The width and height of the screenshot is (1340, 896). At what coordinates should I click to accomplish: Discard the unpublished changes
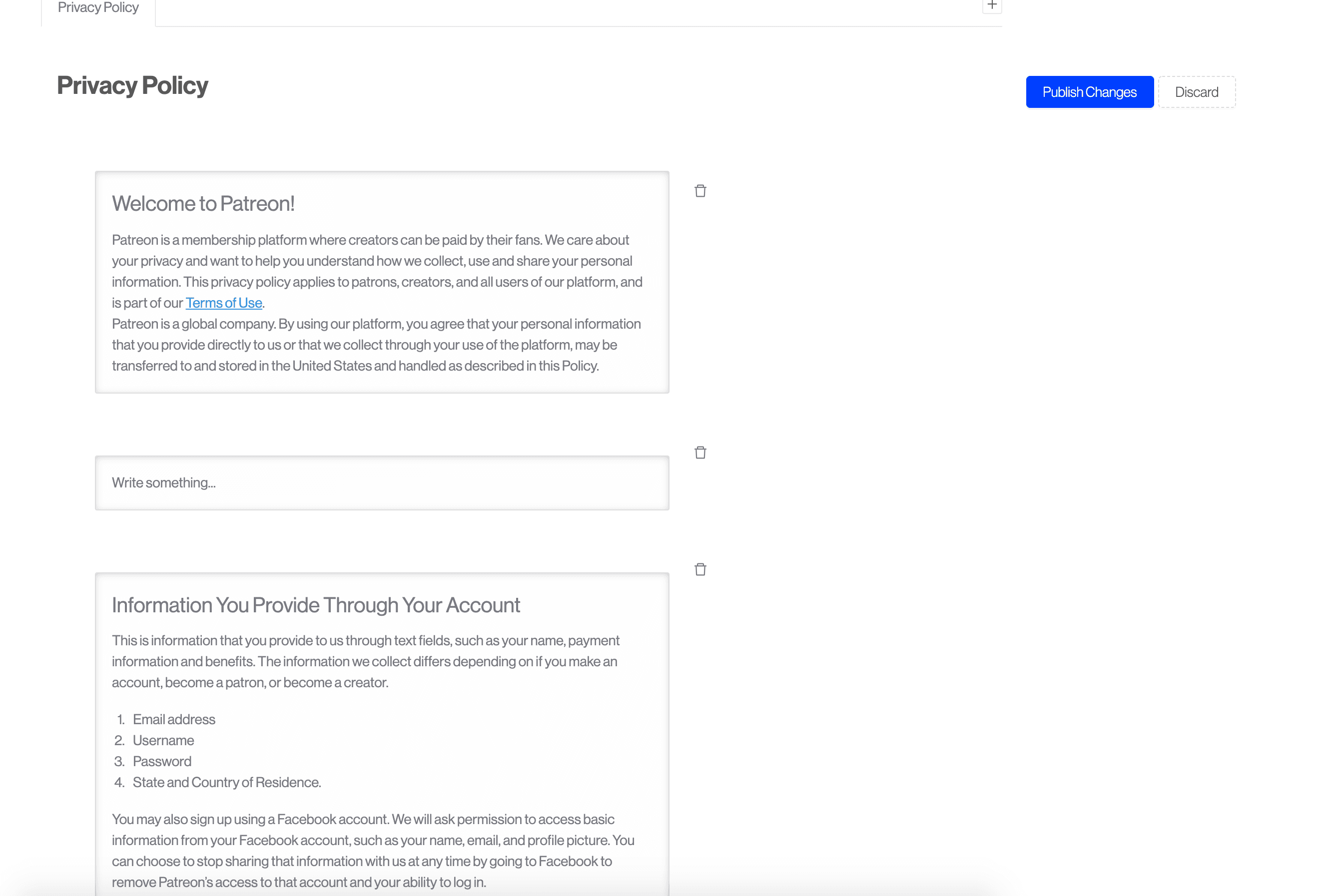pos(1196,92)
